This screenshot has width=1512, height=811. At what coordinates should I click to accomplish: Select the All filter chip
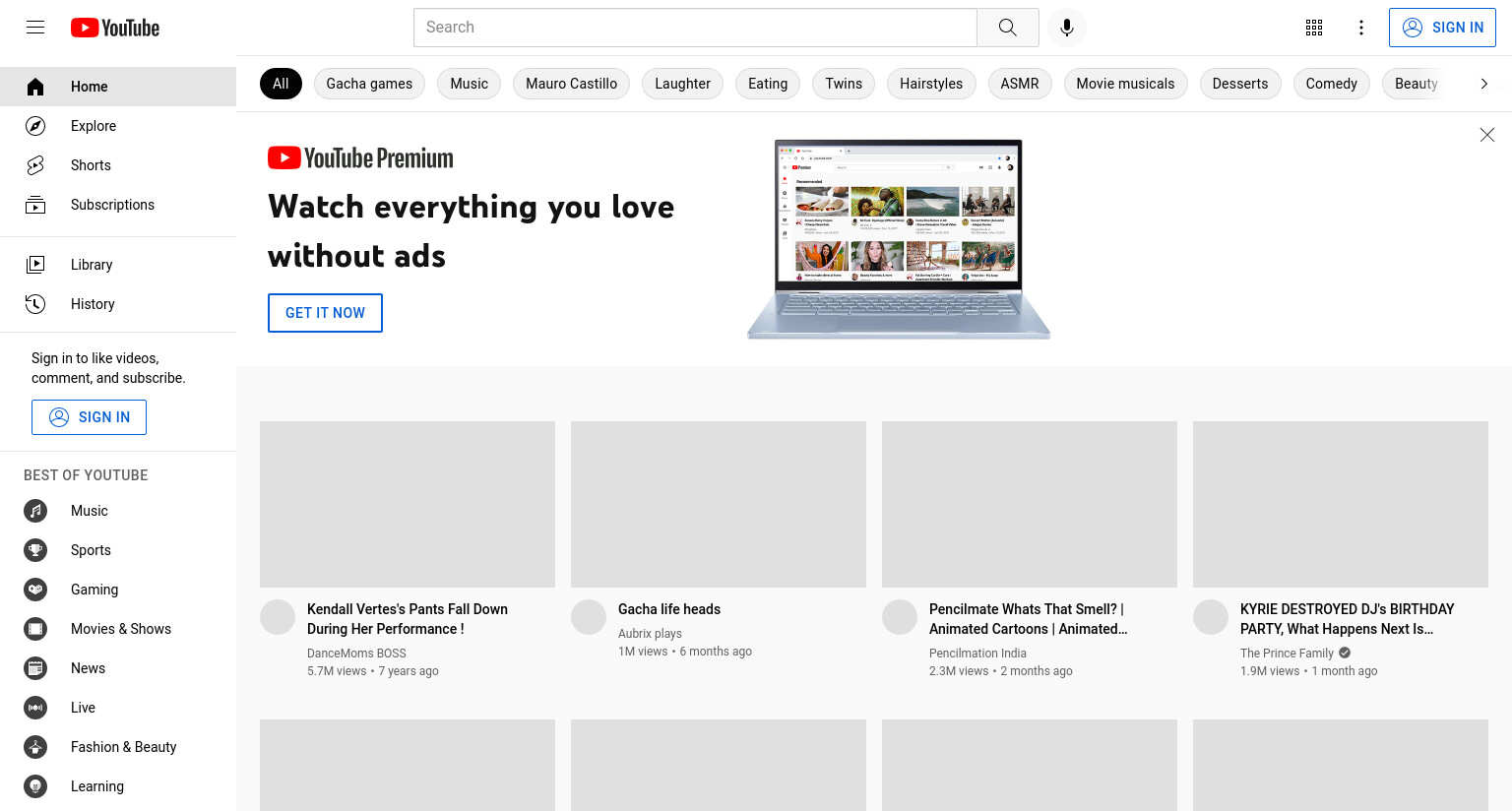[281, 84]
